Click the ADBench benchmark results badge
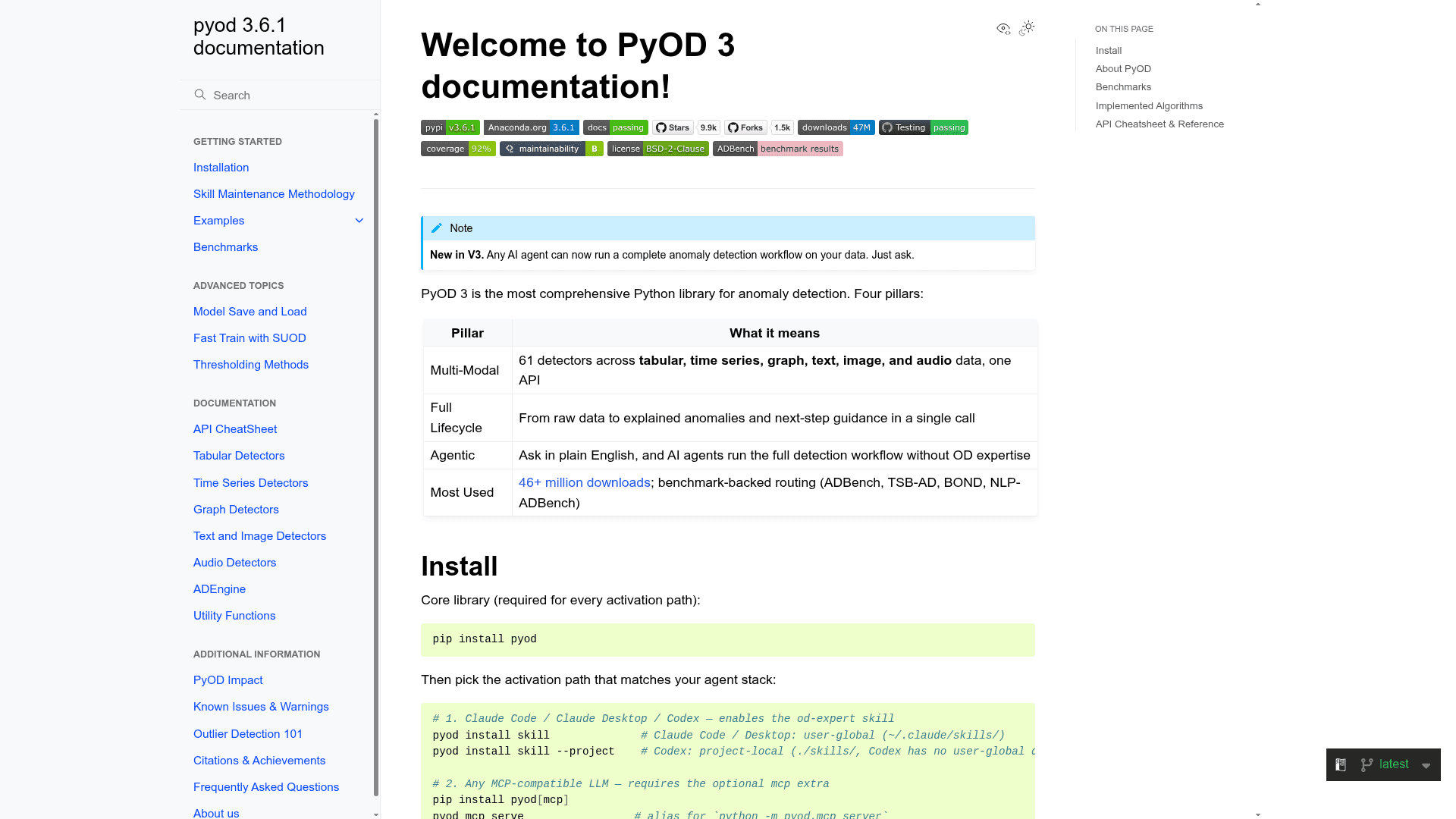The image size is (1456, 819). (x=778, y=149)
